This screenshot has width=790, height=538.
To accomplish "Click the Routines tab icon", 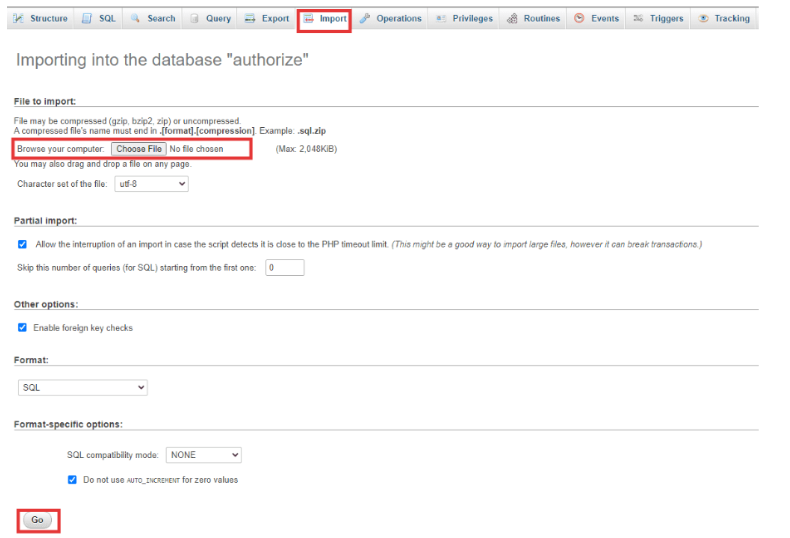I will coord(512,18).
